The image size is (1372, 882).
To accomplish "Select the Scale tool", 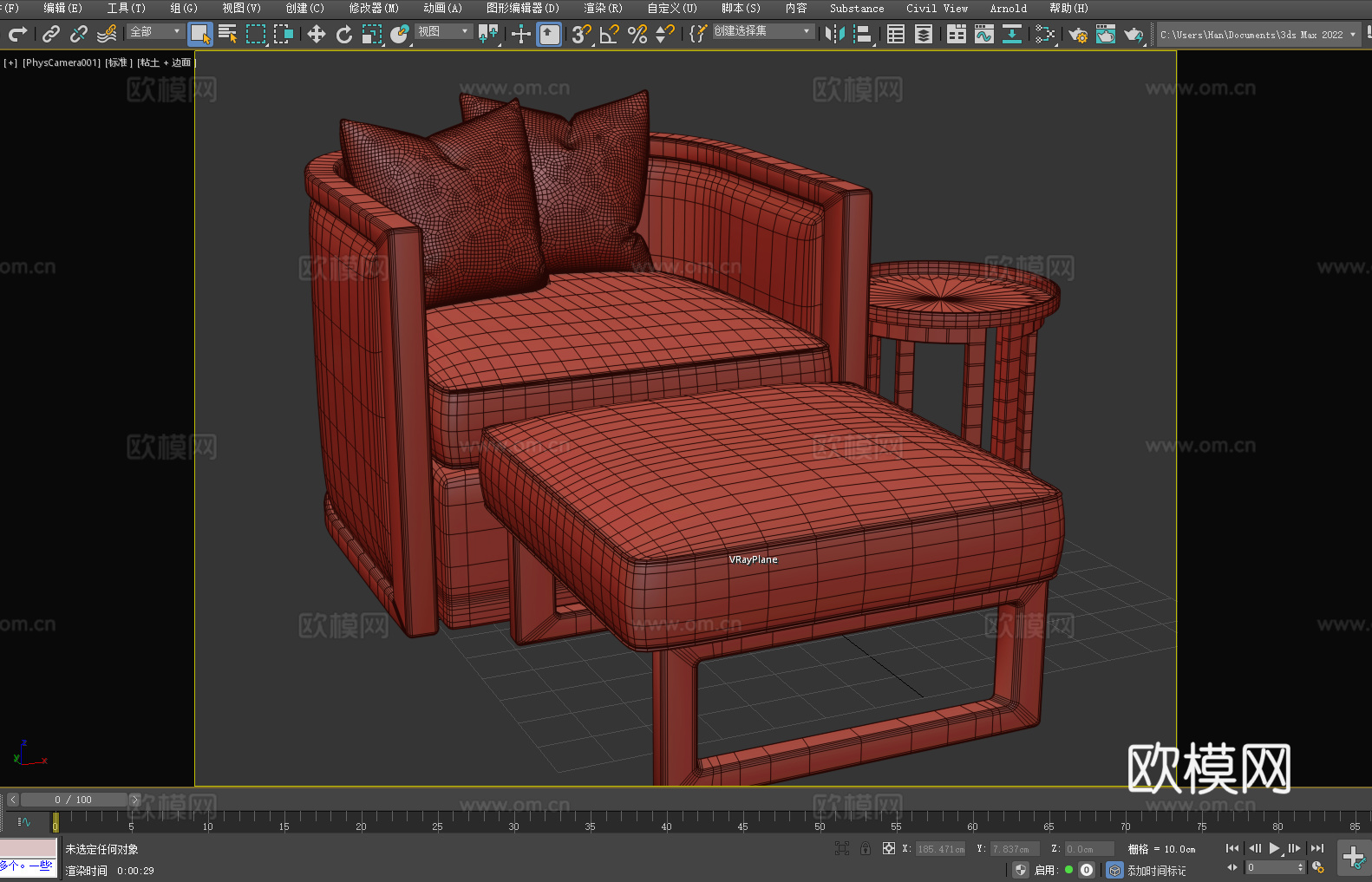I will (372, 34).
